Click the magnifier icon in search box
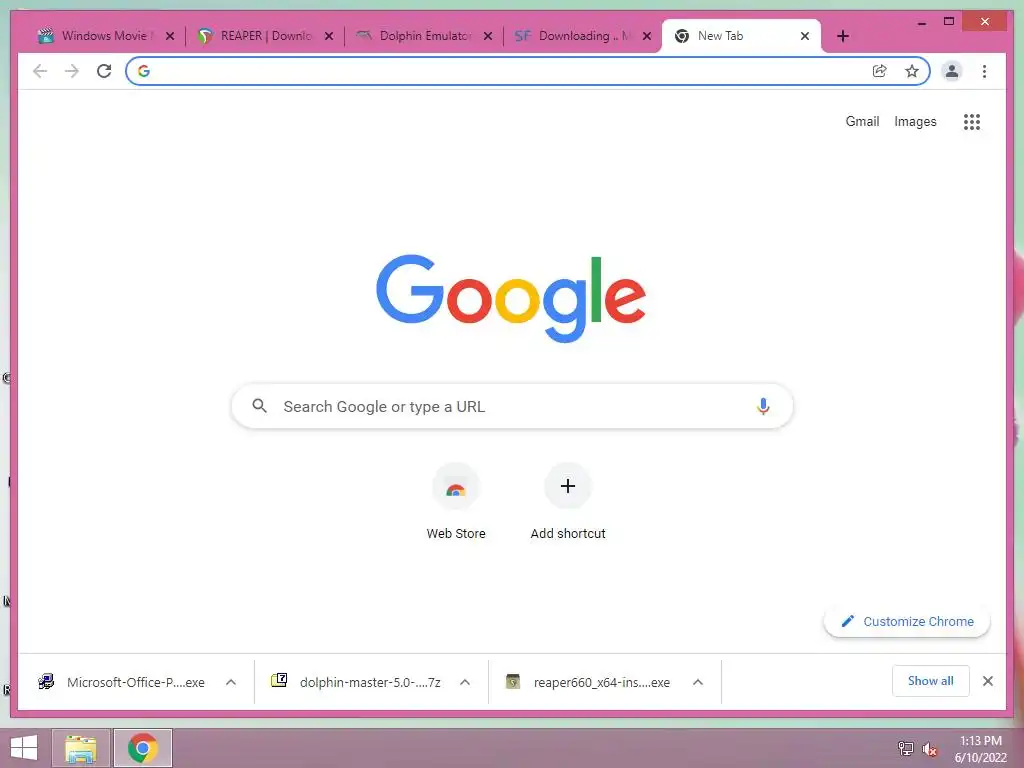 coord(259,406)
